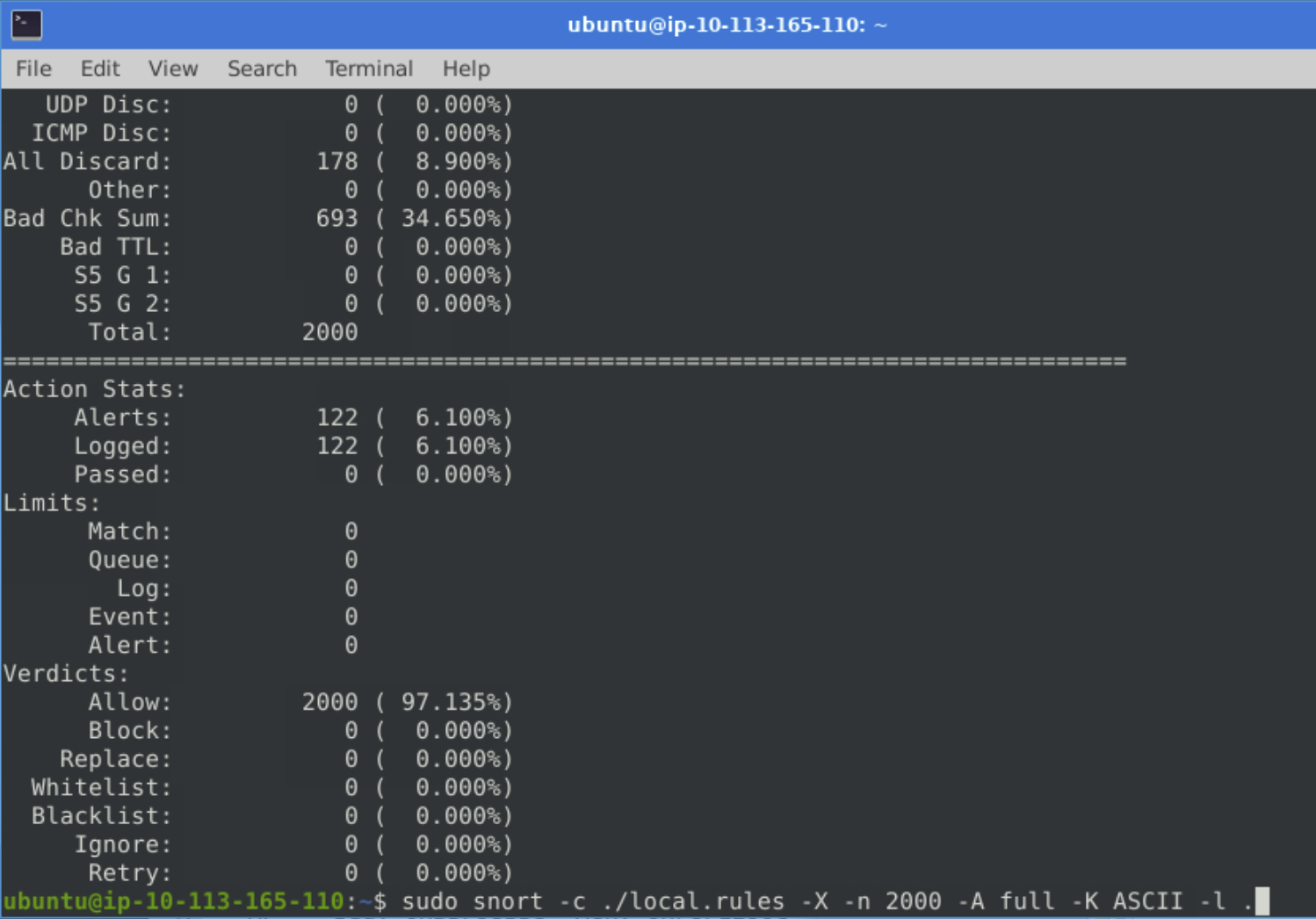The height and width of the screenshot is (919, 1316).
Task: Click the '-A full' option in command
Action: point(1006,901)
